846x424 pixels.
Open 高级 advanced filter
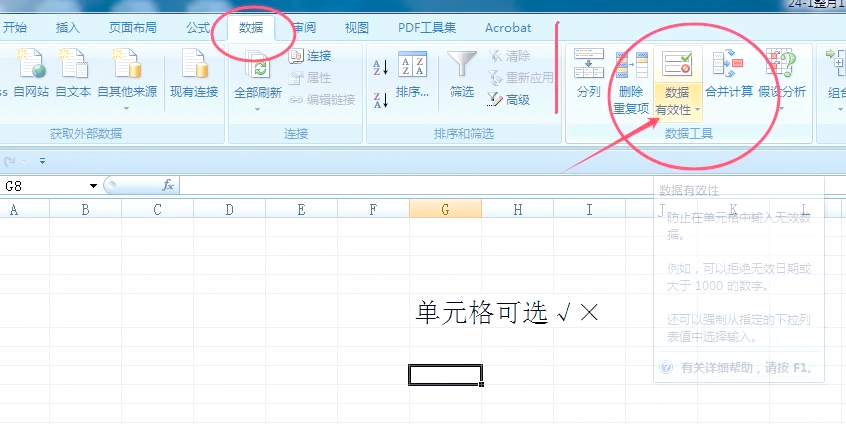pos(508,100)
